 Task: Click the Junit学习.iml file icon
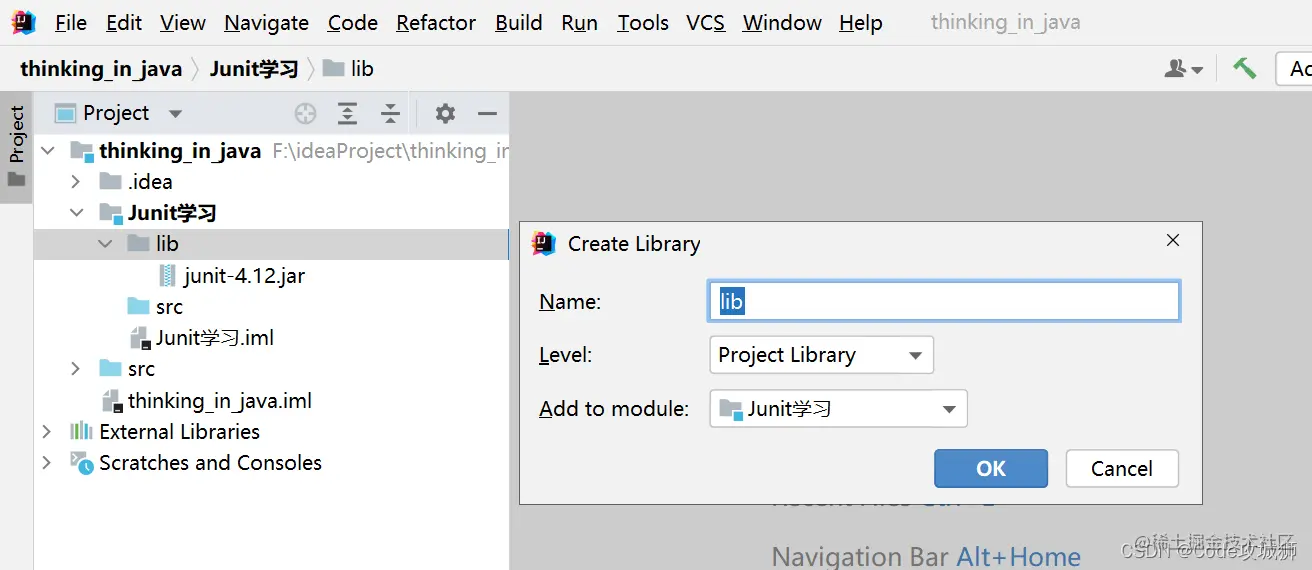pos(140,338)
